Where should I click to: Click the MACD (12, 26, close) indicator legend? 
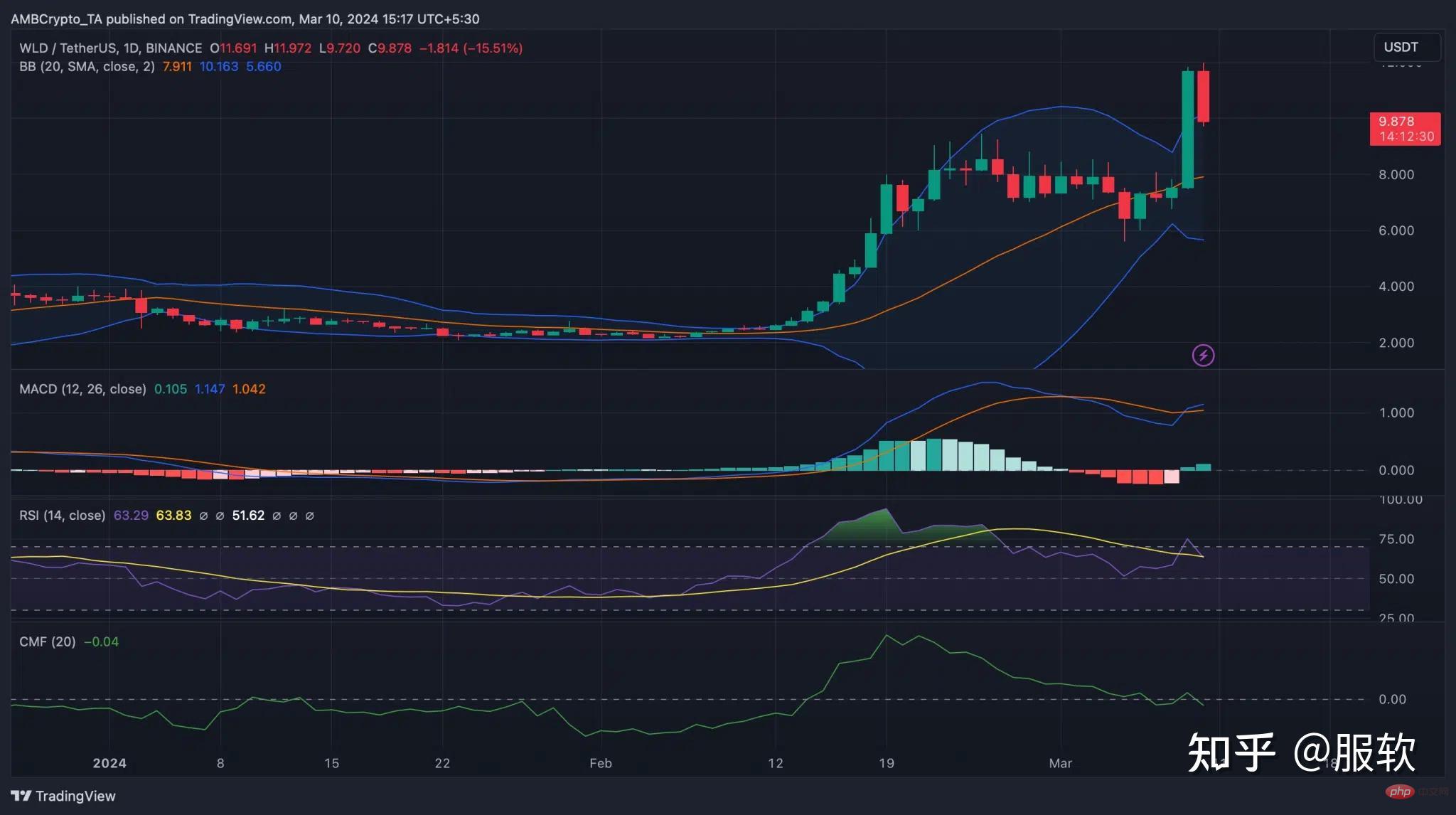82,389
